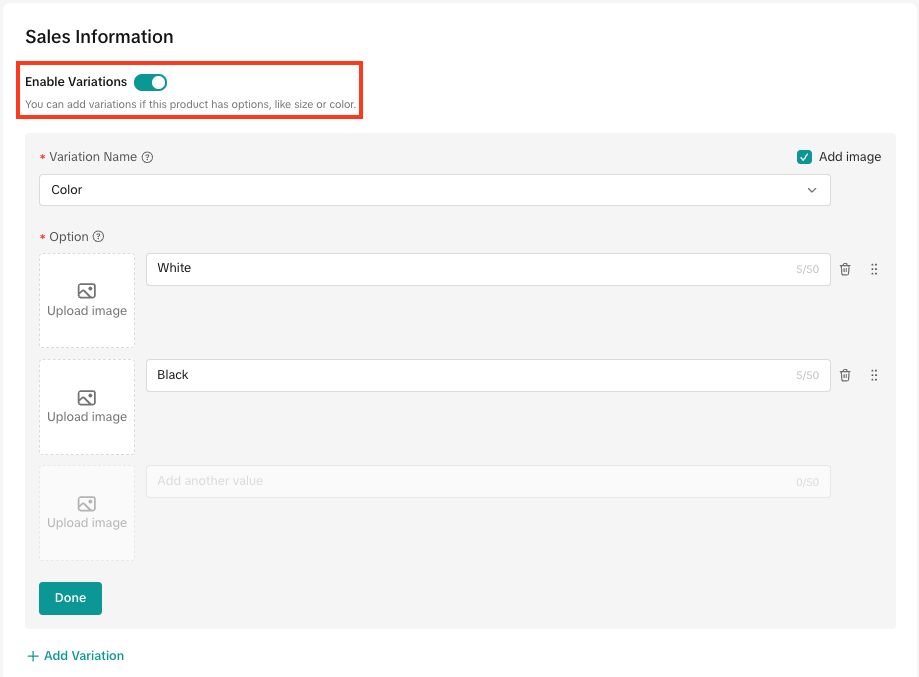Click plus icon beside Add Variation
The height and width of the screenshot is (677, 919).
coord(33,656)
